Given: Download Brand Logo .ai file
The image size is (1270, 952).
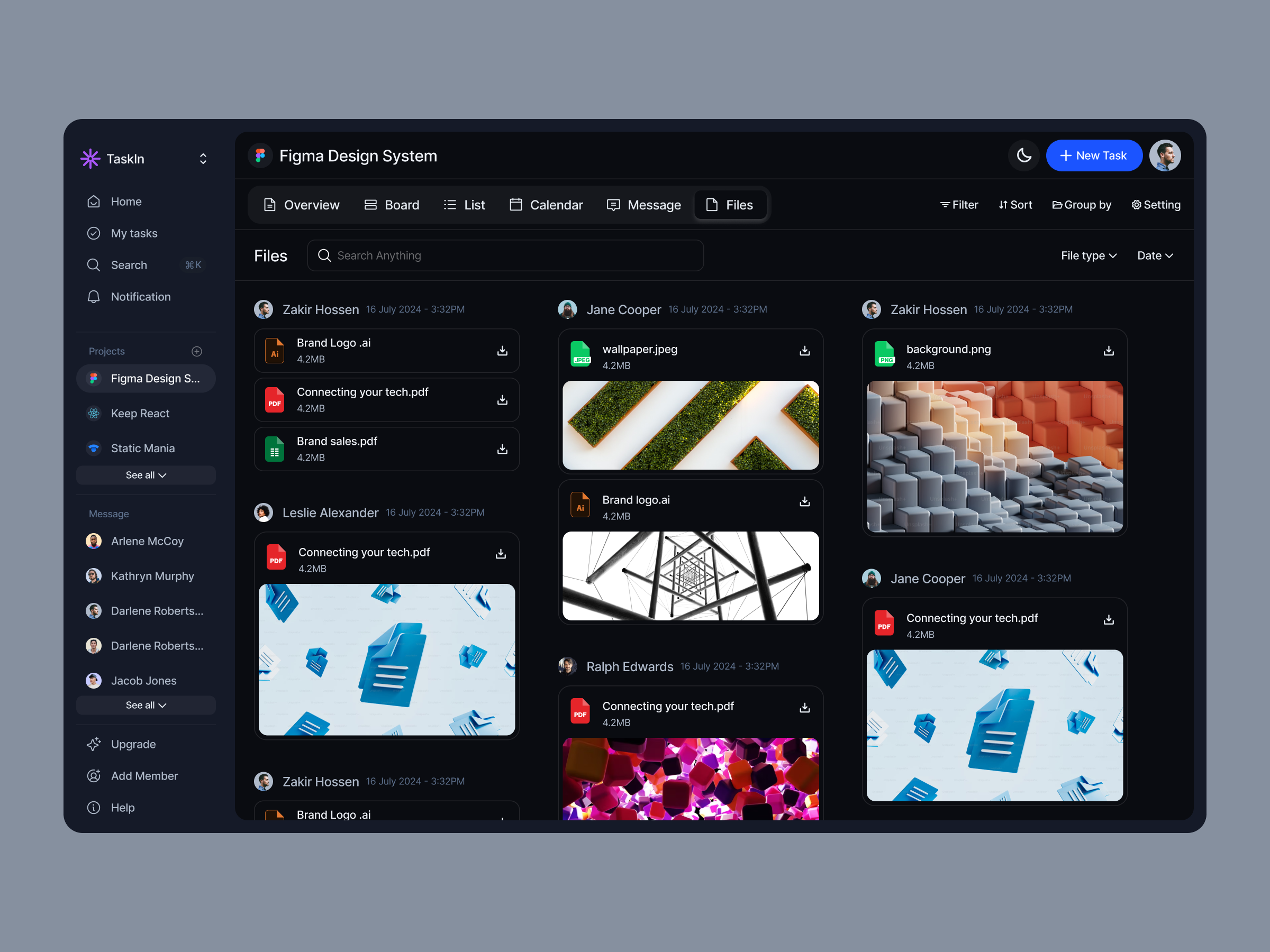Looking at the screenshot, I should pos(502,351).
